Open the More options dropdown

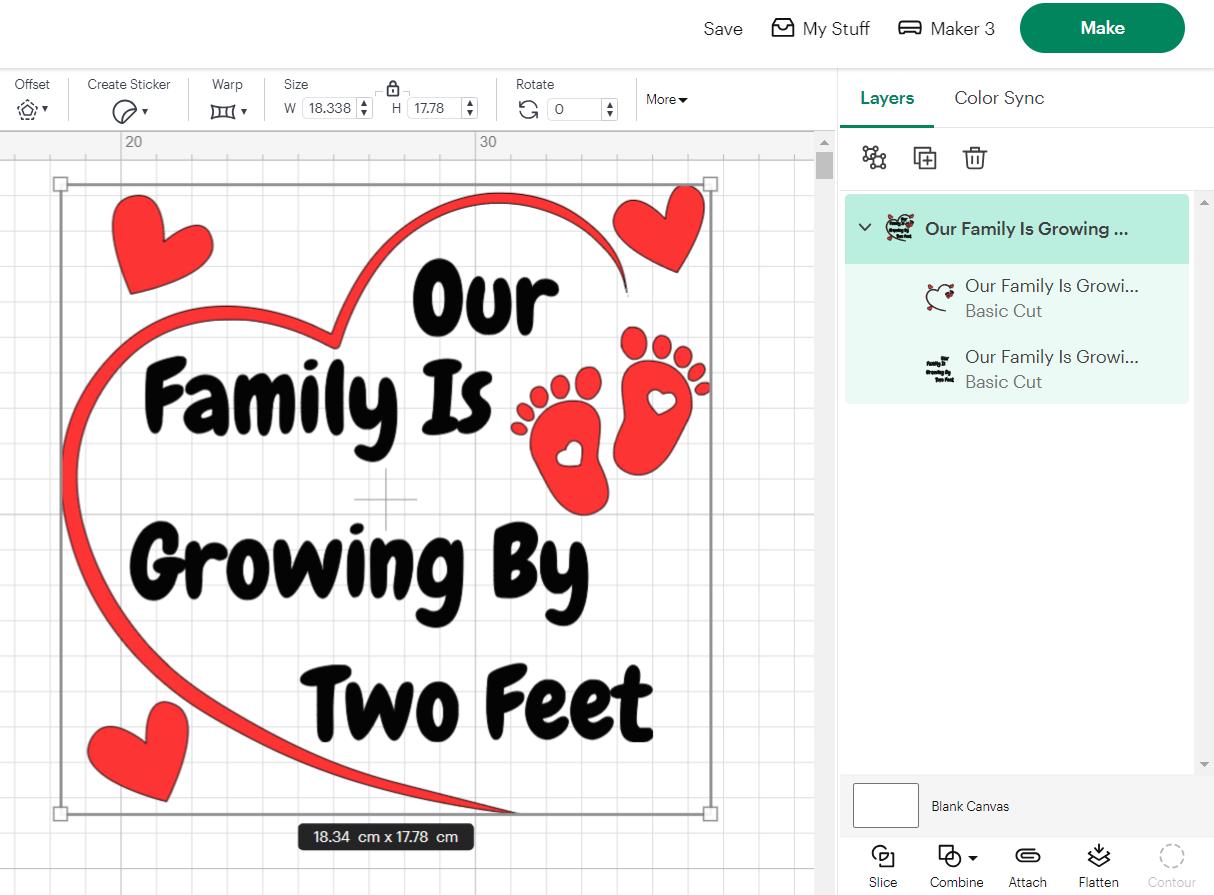point(665,99)
